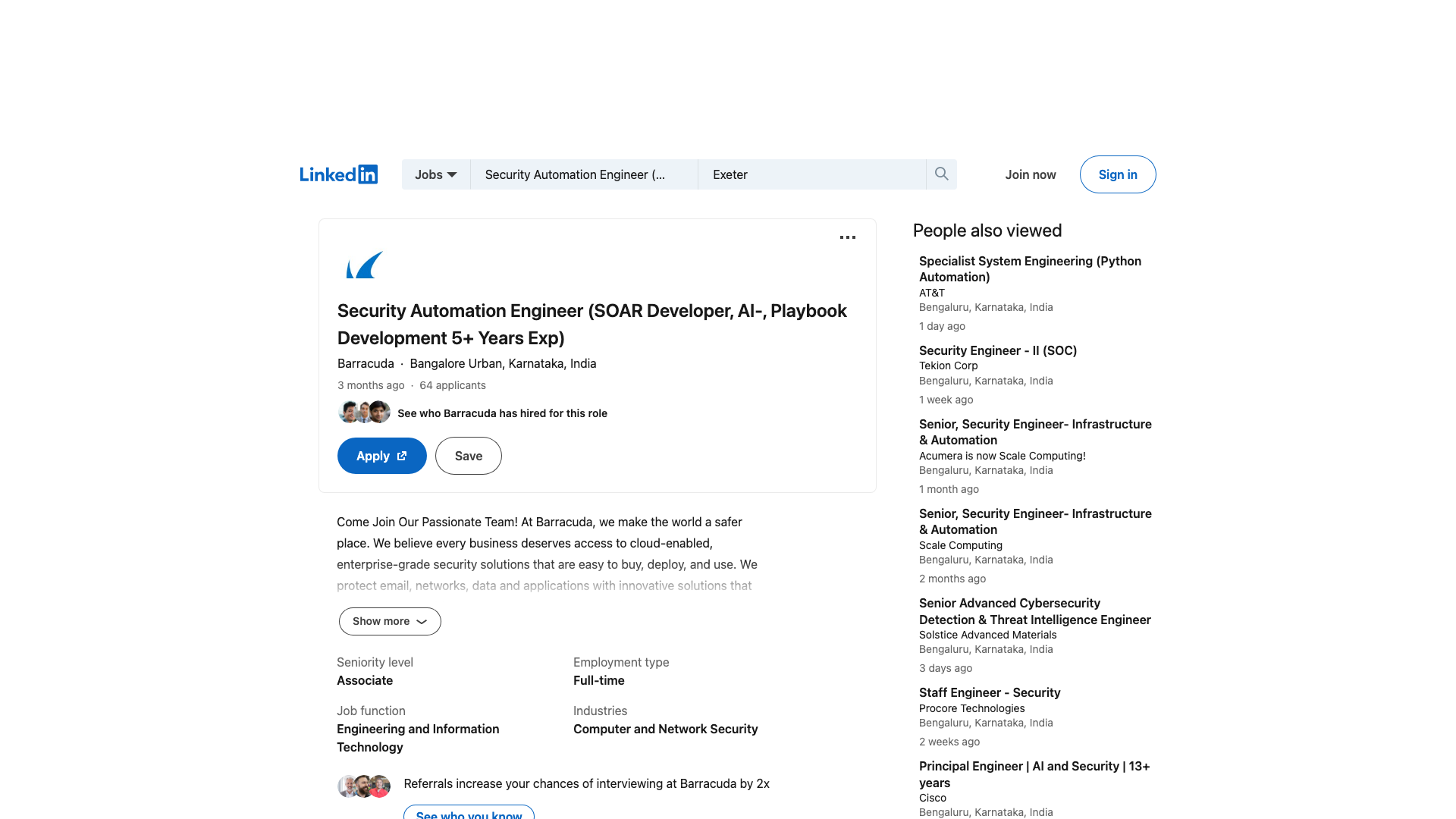Click 'Bangalore Urban, Karnataka, India' location text
The image size is (1456, 819).
[x=503, y=363]
